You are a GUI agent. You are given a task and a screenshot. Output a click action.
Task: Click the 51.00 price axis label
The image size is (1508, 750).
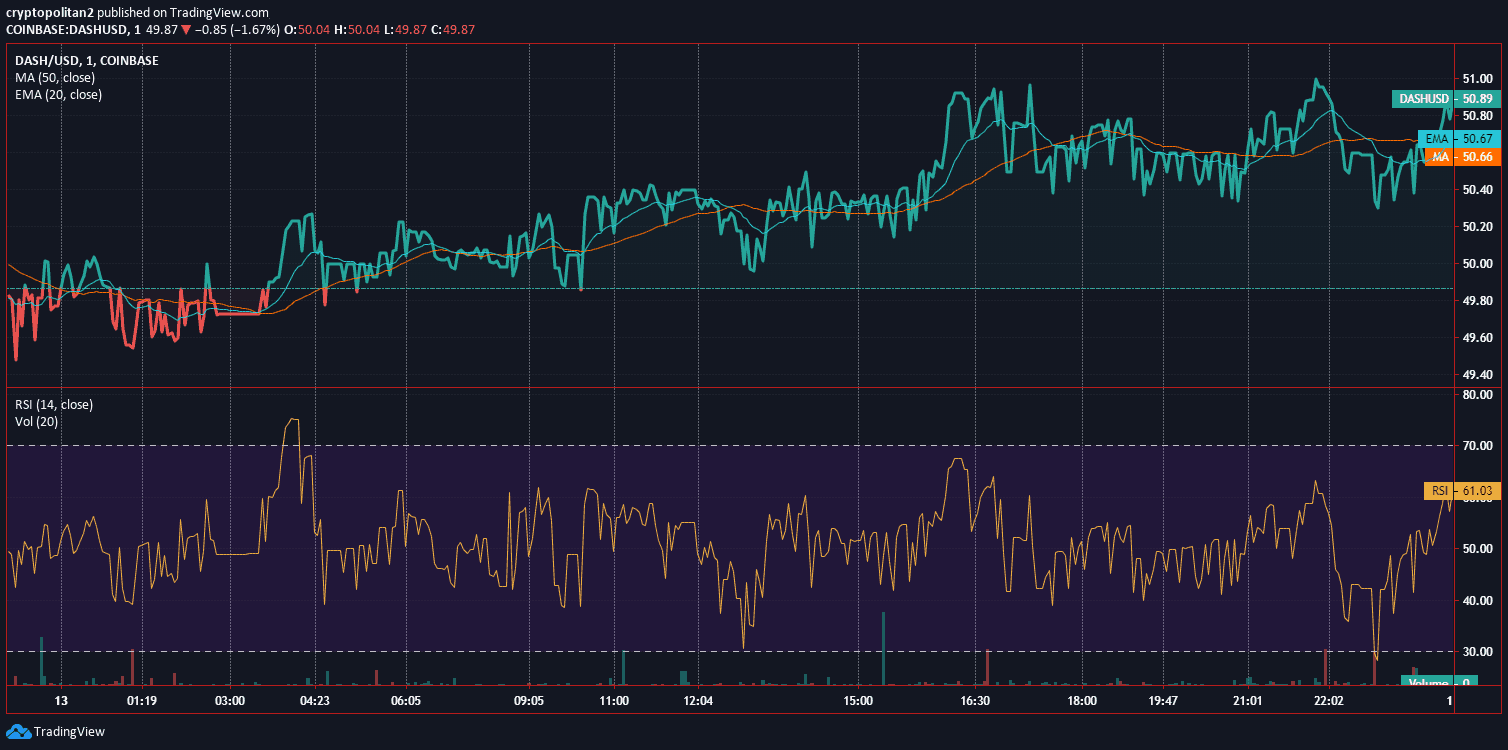click(1478, 79)
